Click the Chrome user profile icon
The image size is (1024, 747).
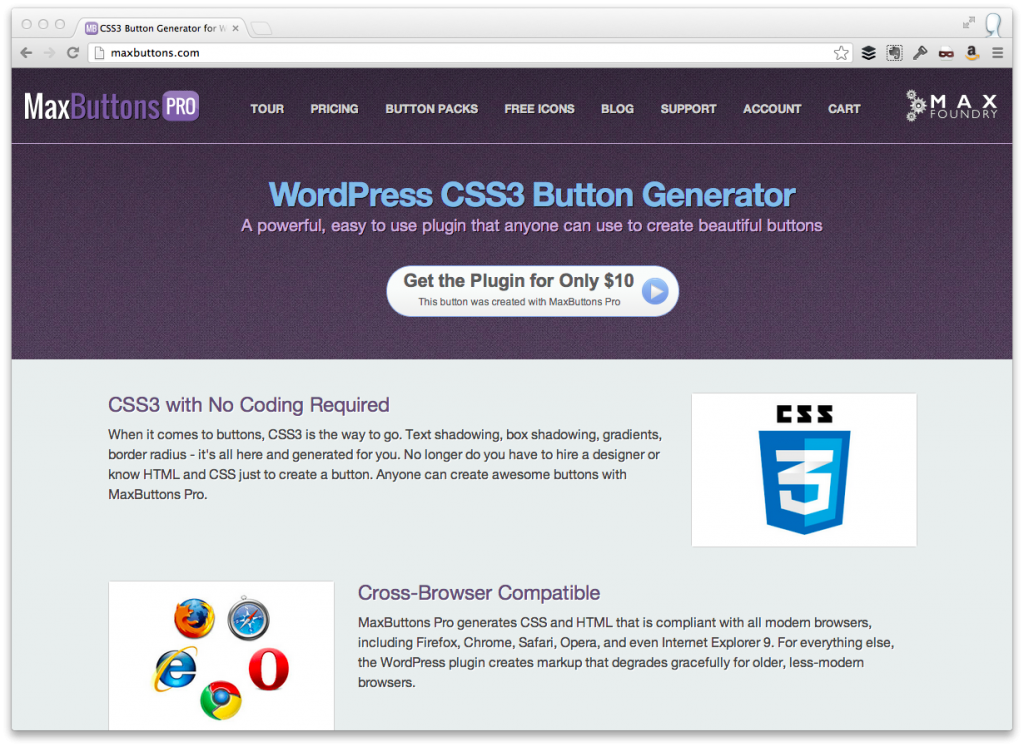[x=993, y=25]
